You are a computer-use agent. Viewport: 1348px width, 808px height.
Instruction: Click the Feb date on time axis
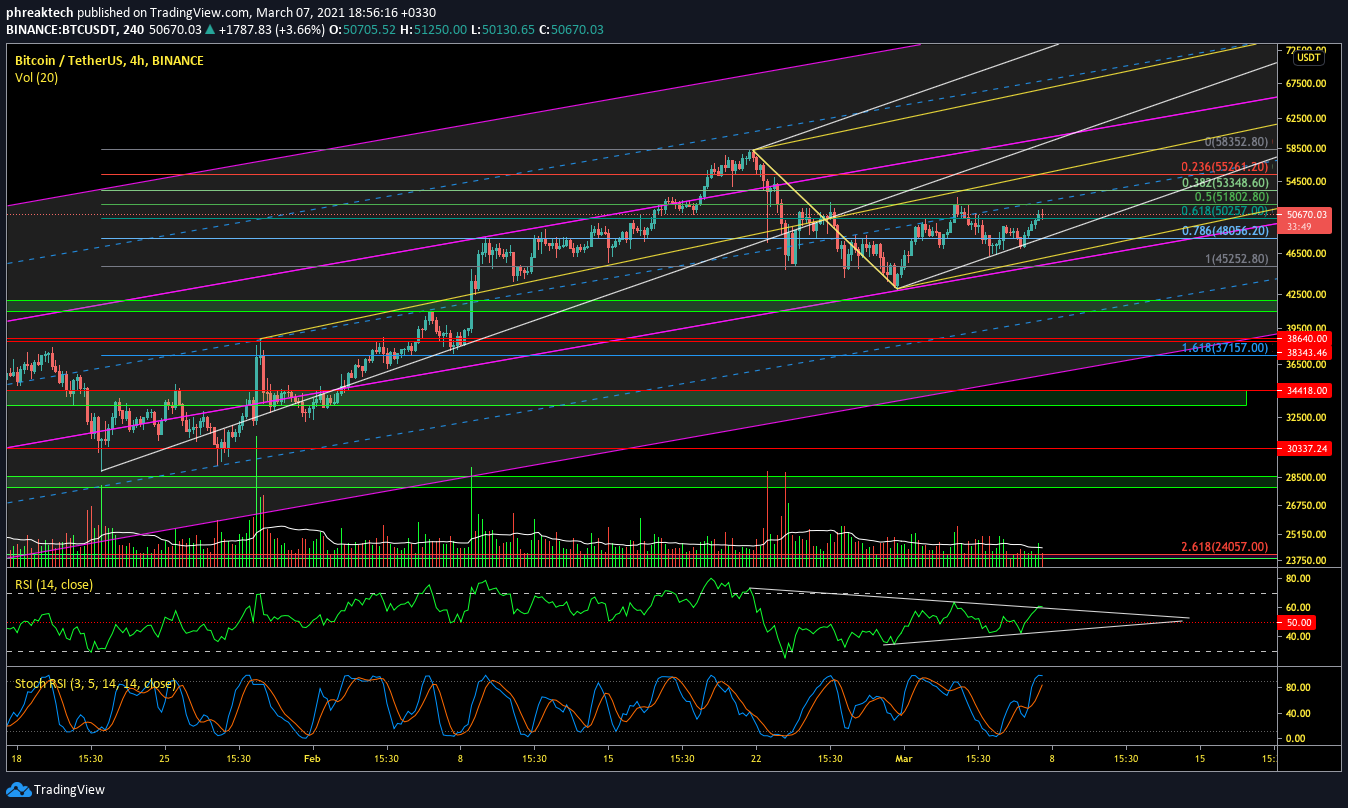tap(312, 758)
